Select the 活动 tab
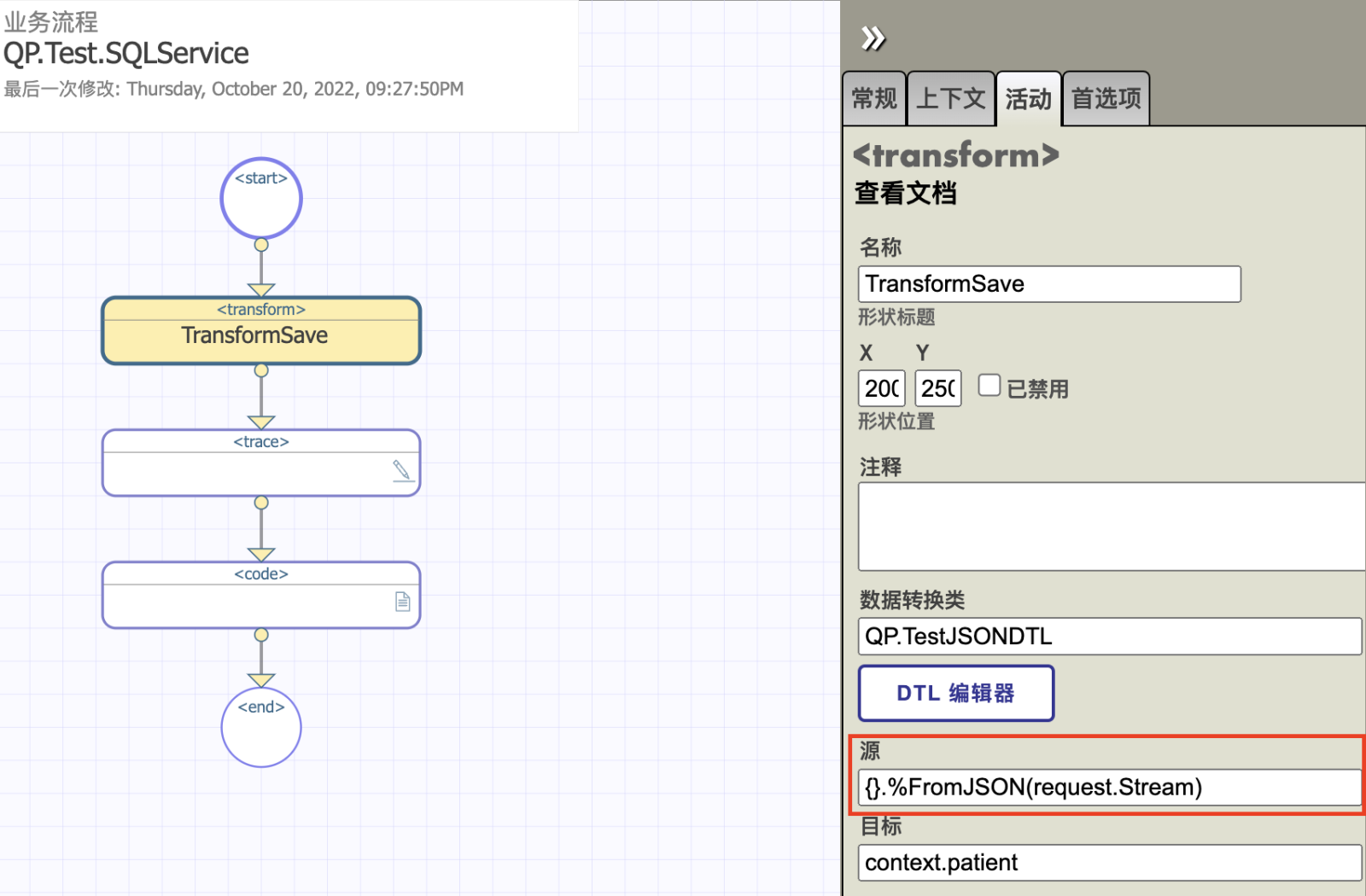 [x=1028, y=99]
